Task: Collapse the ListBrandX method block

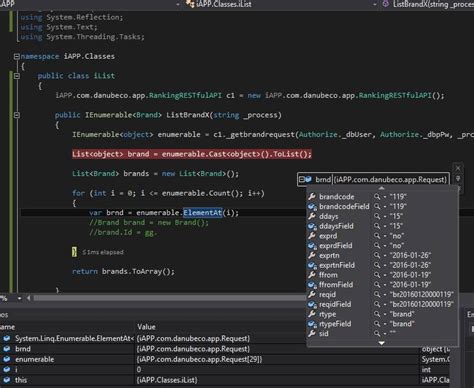Action: [17, 115]
